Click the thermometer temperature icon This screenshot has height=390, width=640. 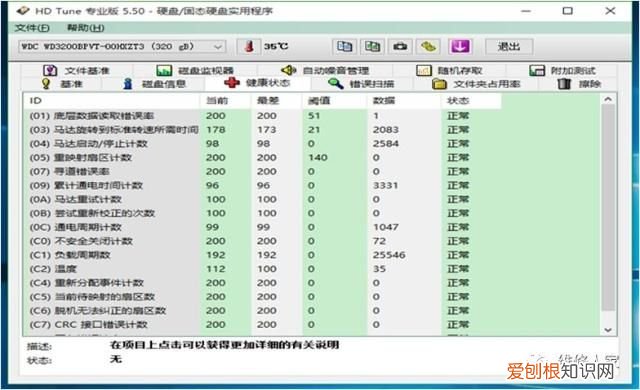[x=249, y=47]
